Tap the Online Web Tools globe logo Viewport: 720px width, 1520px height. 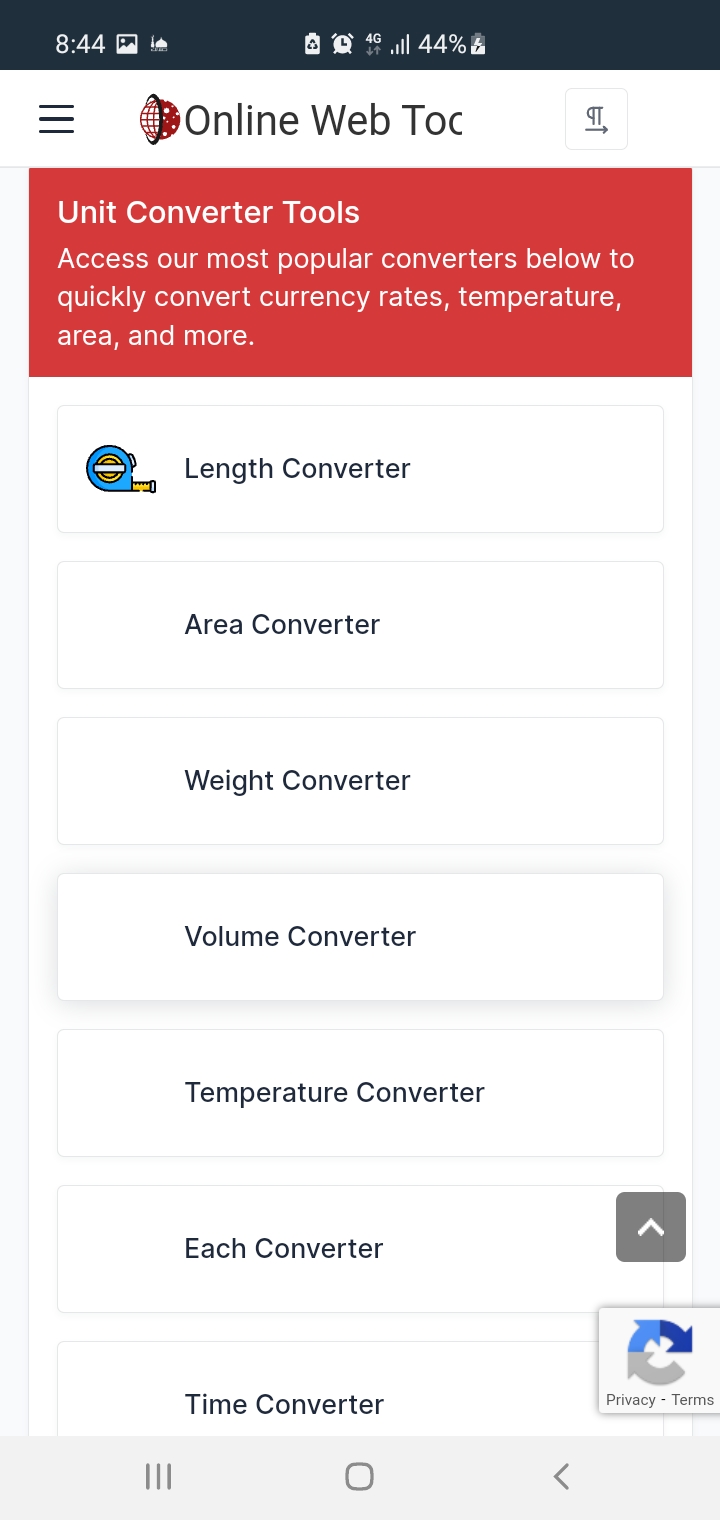tap(159, 120)
